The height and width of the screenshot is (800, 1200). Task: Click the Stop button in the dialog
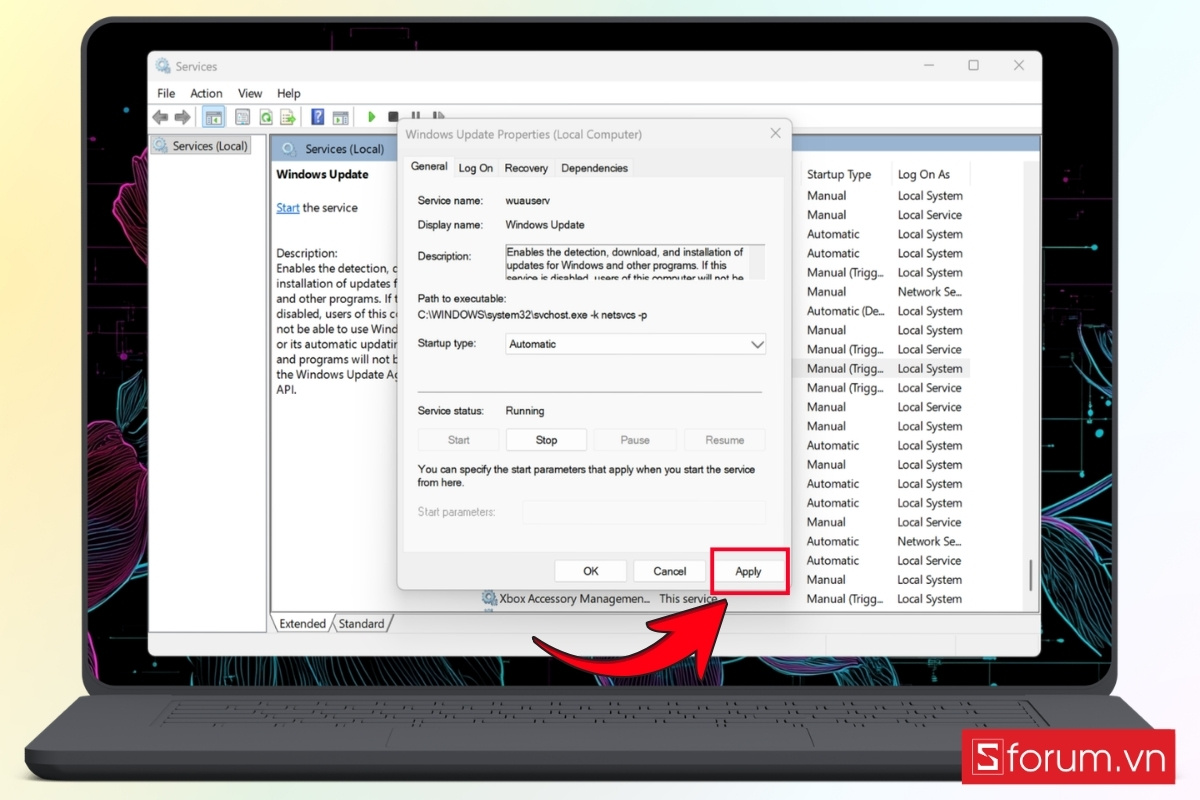point(546,440)
